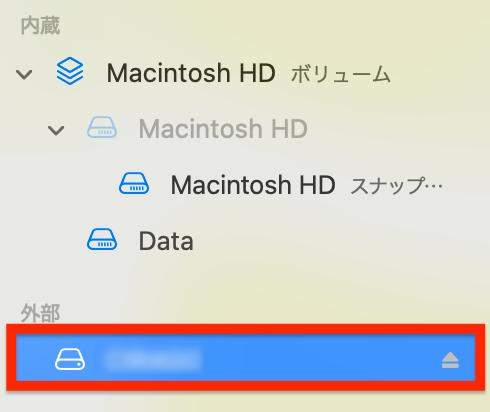Viewport: 490px width, 412px height.
Task: Click the 内蔵 section header
Action: [40, 26]
